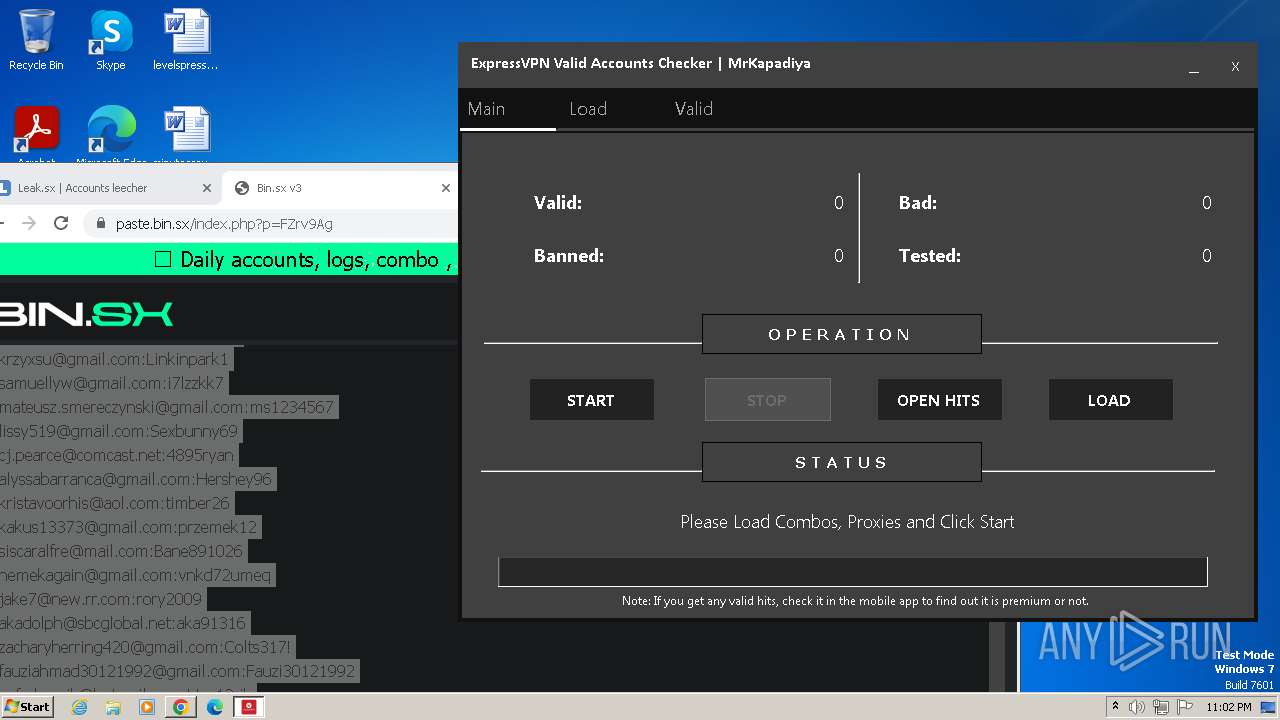Image resolution: width=1280 pixels, height=720 pixels.
Task: Tick the Daily accounts, logs, combo checkbox
Action: pyautogui.click(x=163, y=260)
